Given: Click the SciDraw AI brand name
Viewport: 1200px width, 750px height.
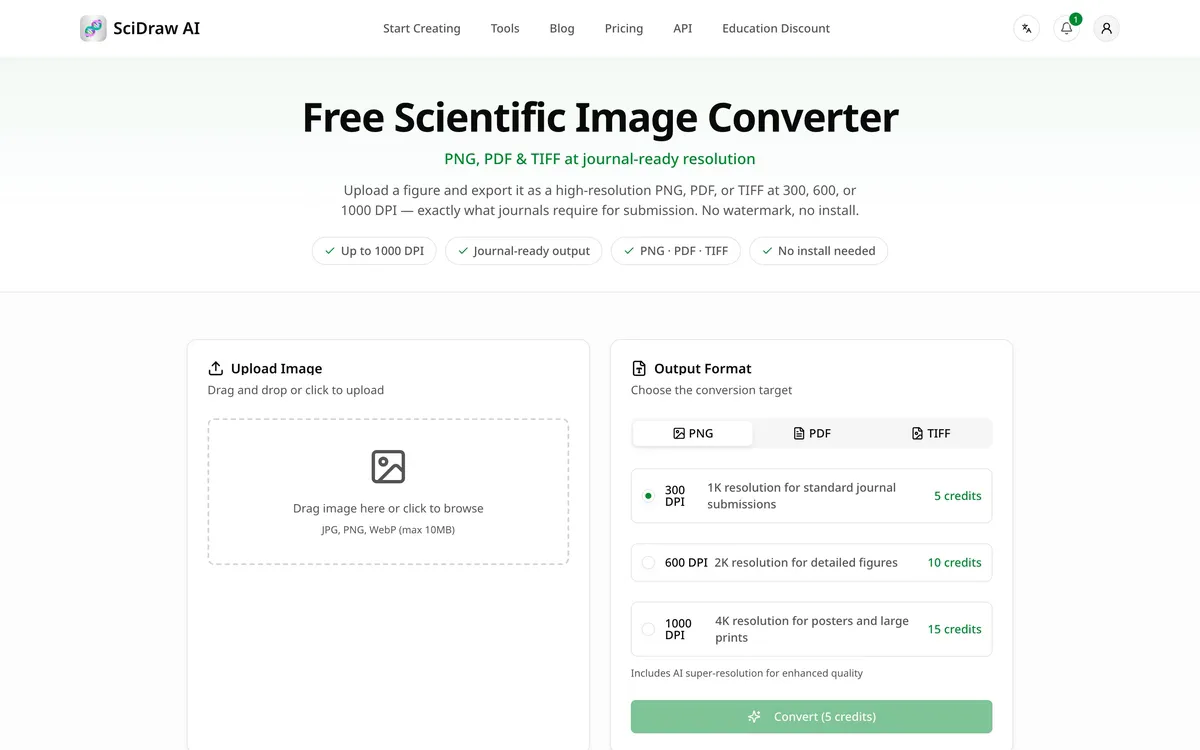Looking at the screenshot, I should tap(157, 28).
